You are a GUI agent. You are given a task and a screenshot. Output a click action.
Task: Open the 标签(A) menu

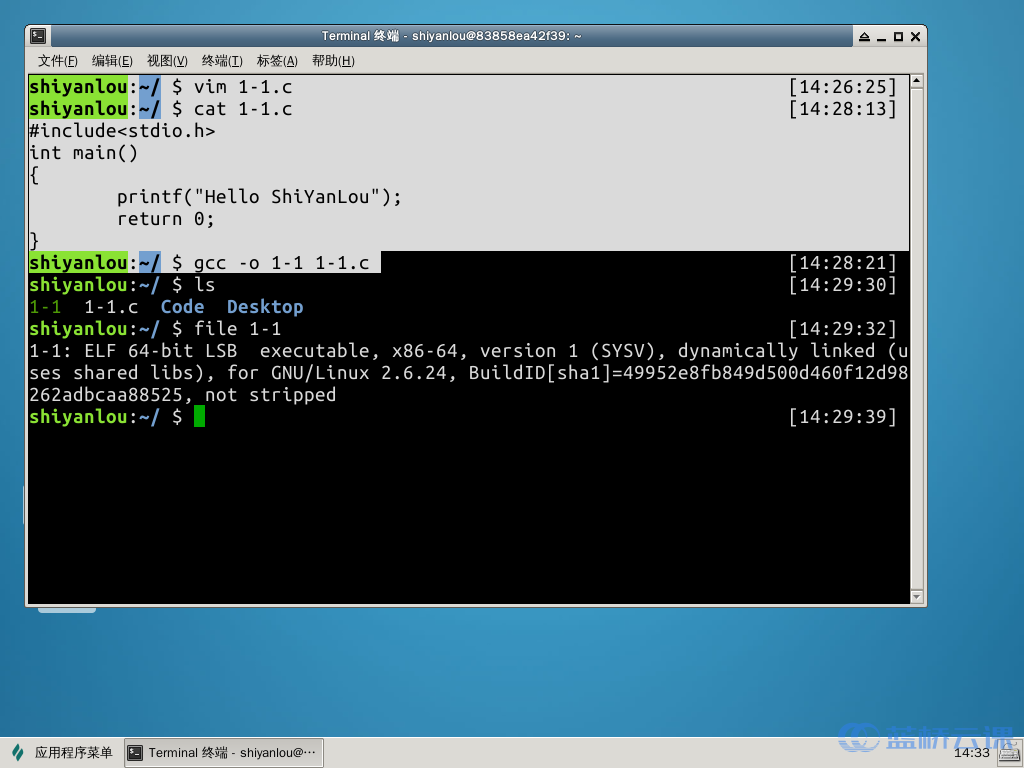(x=277, y=61)
